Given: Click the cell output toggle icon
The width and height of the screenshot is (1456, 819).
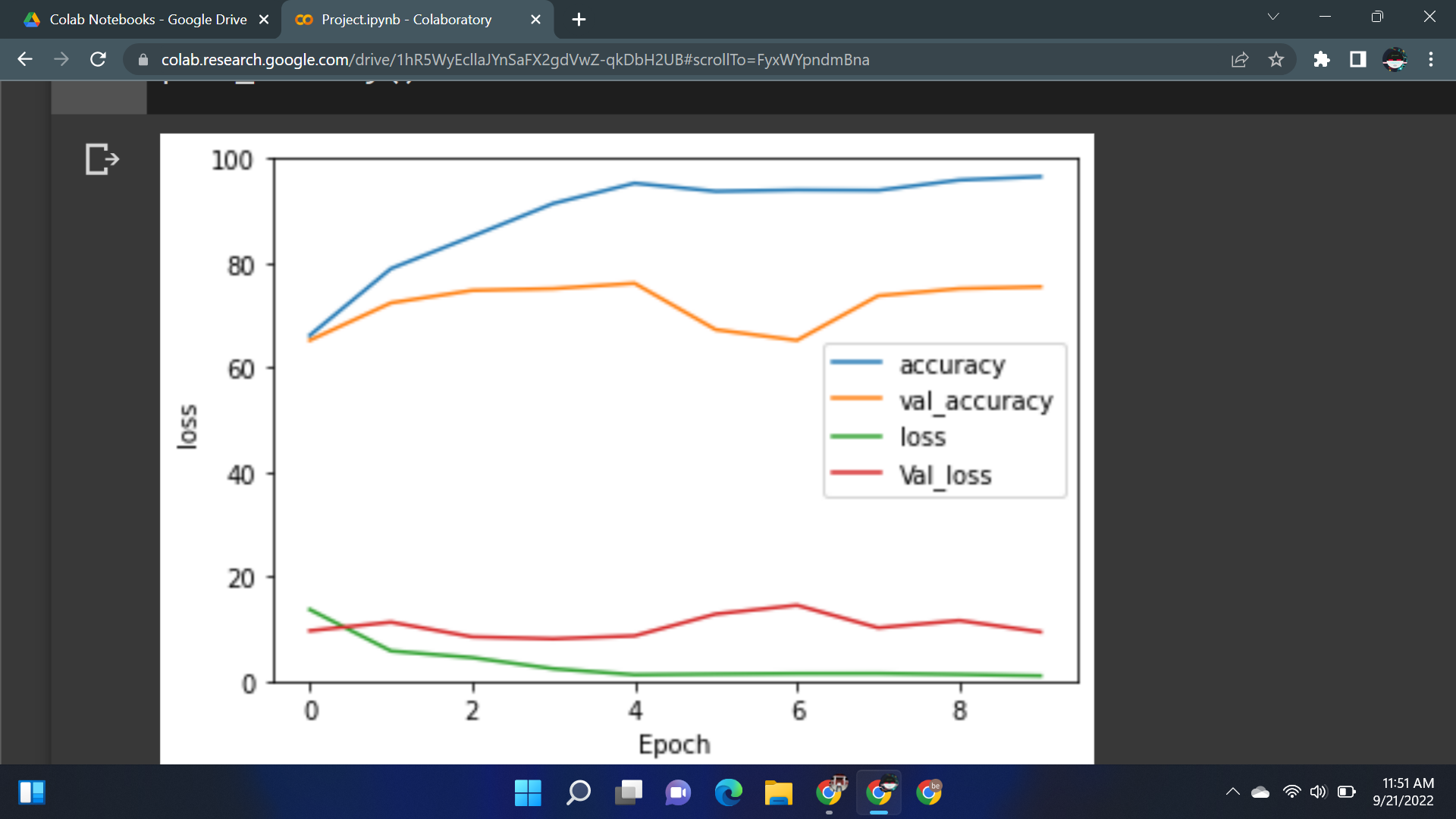Looking at the screenshot, I should 102,159.
